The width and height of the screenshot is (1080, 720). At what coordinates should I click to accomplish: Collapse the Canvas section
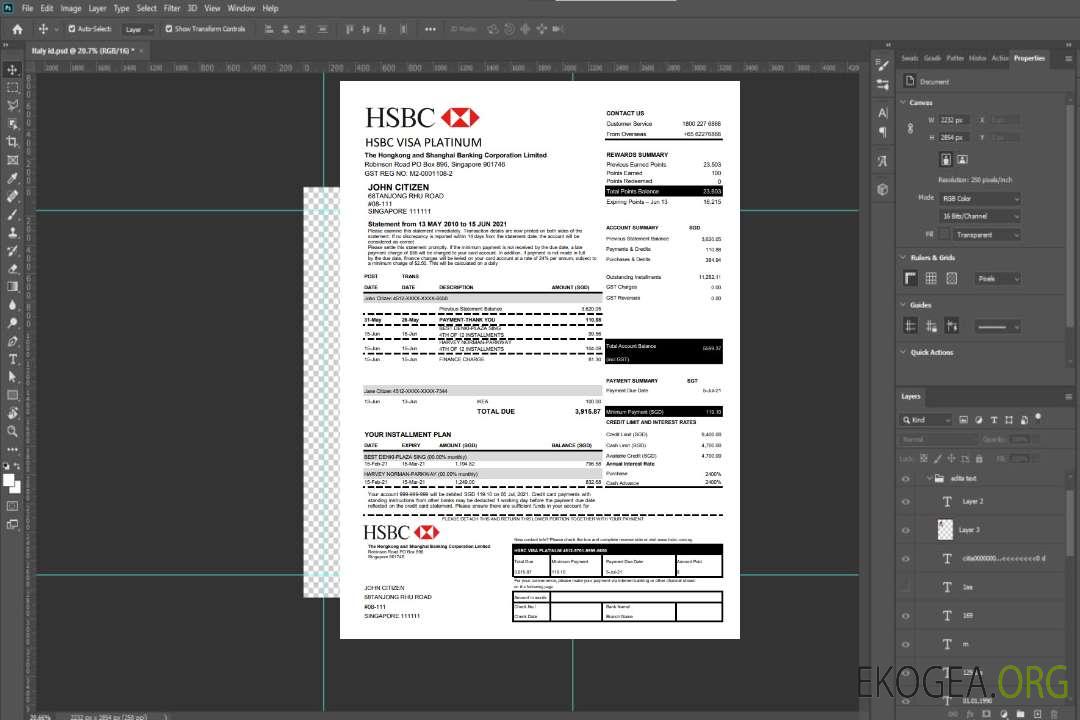[x=903, y=103]
